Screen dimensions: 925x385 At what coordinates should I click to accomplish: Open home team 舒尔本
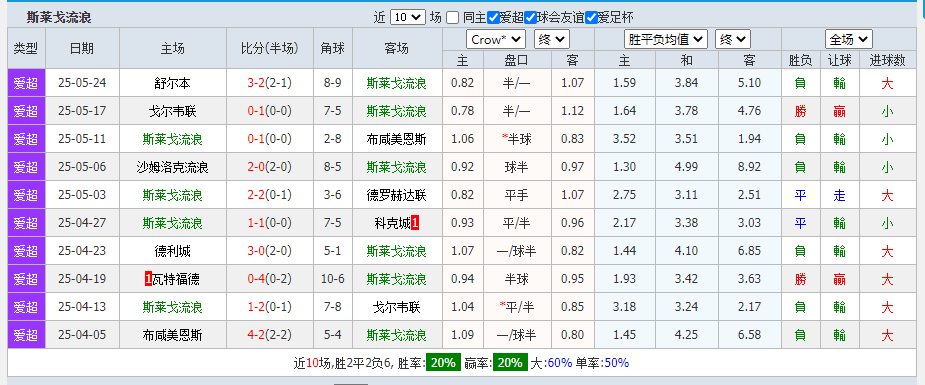click(x=172, y=83)
